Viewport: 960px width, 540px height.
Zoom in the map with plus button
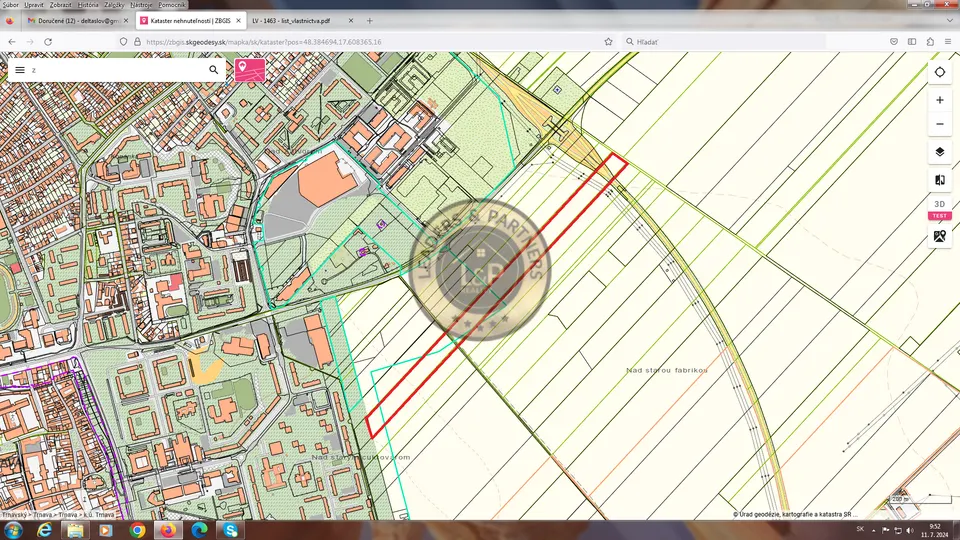[x=940, y=100]
